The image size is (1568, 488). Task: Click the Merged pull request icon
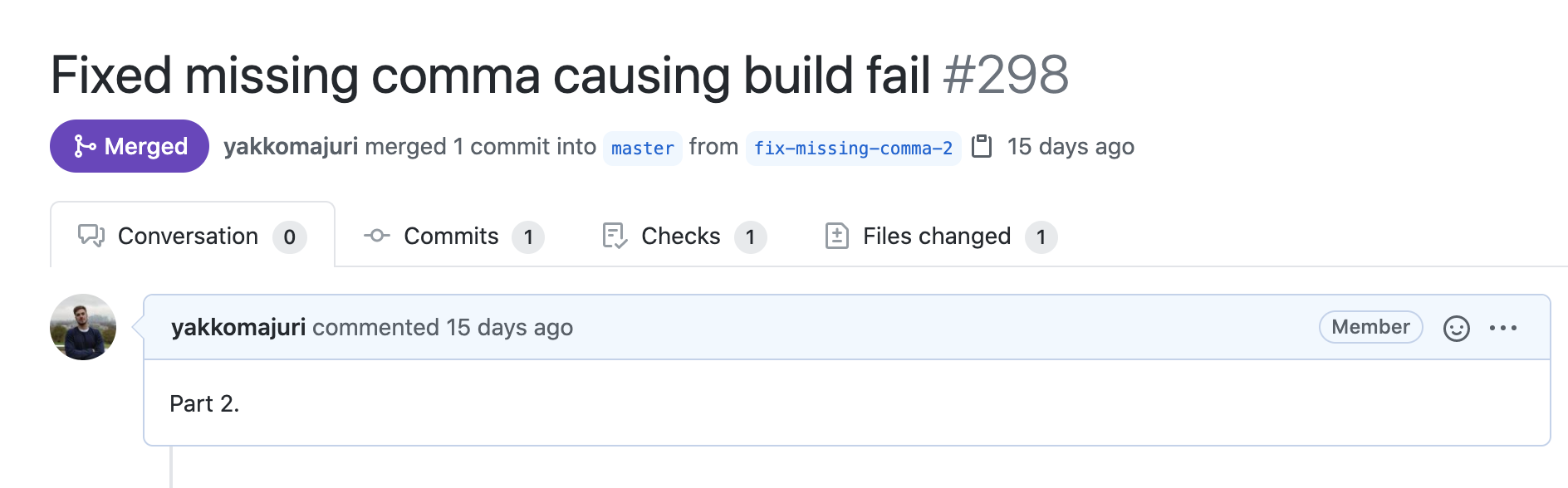pos(82,146)
